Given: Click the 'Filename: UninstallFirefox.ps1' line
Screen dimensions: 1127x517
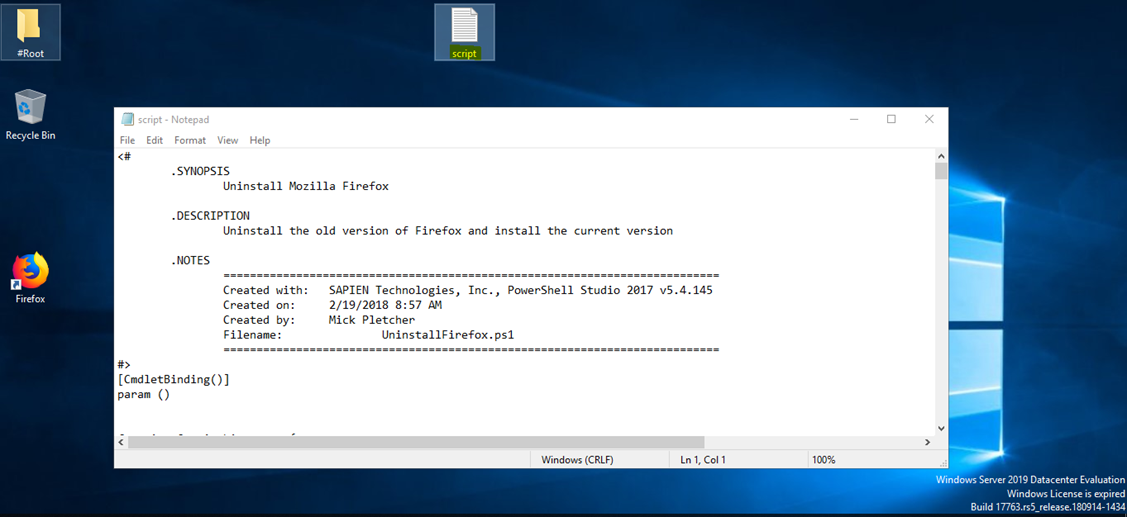Looking at the screenshot, I should pos(369,334).
